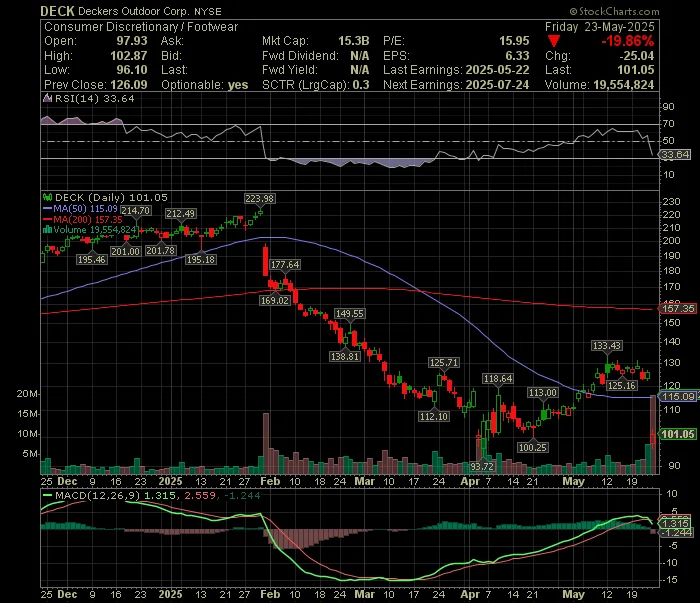The height and width of the screenshot is (603, 700).
Task: Click the Prev Close 126.09 value
Action: point(129,85)
